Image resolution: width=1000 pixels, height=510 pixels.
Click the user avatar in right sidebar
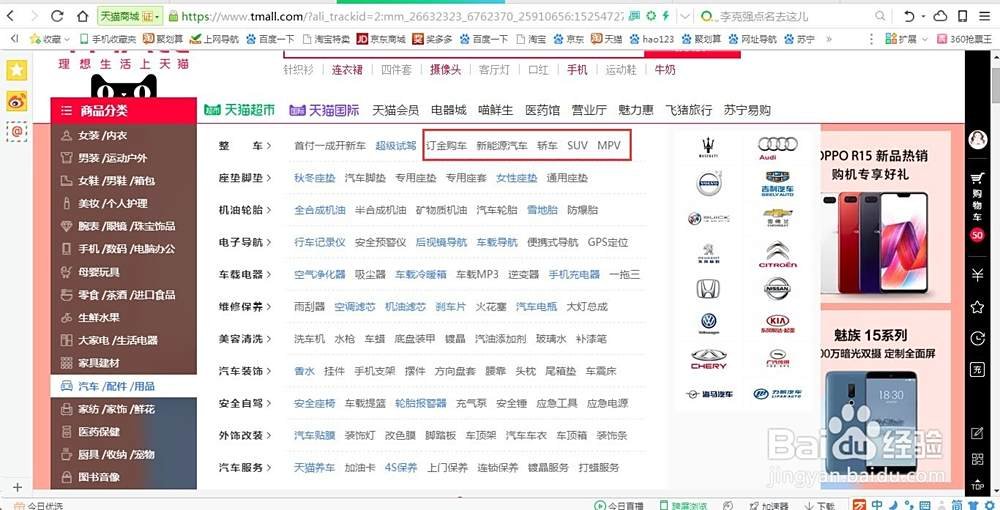click(977, 140)
